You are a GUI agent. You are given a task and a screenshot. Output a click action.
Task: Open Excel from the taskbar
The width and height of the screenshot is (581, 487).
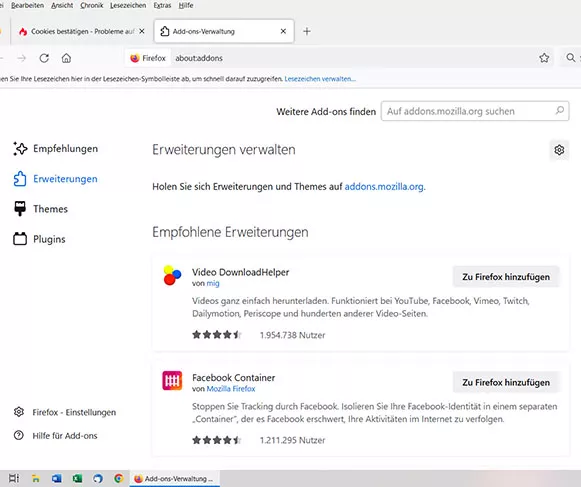coord(77,478)
